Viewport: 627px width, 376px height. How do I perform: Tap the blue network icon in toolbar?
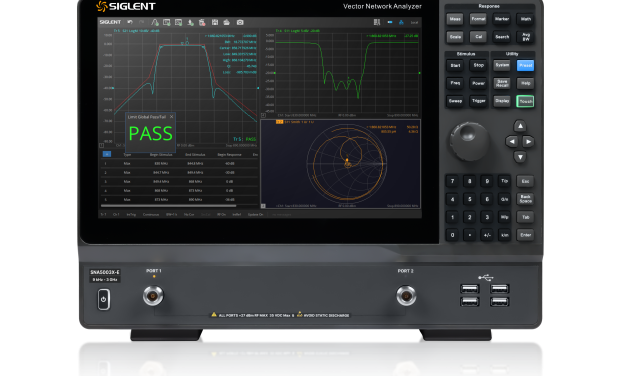pyautogui.click(x=401, y=22)
